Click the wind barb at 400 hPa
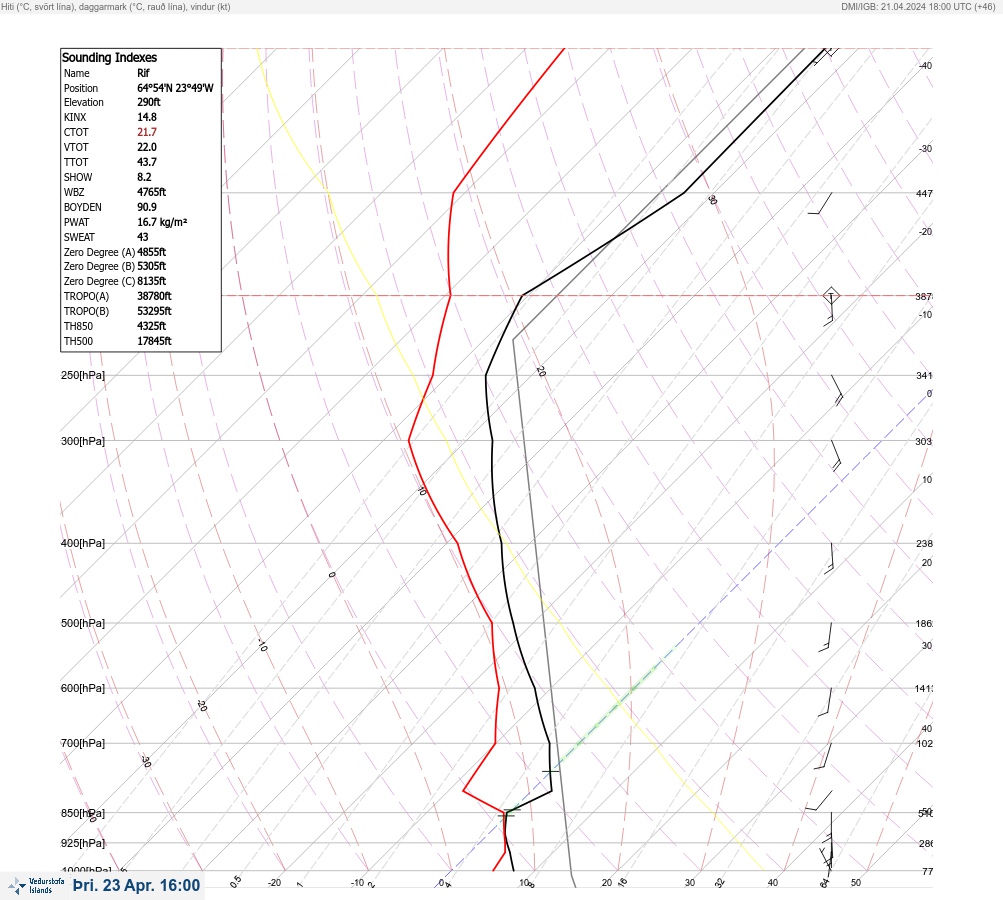The image size is (1003, 900). (829, 558)
